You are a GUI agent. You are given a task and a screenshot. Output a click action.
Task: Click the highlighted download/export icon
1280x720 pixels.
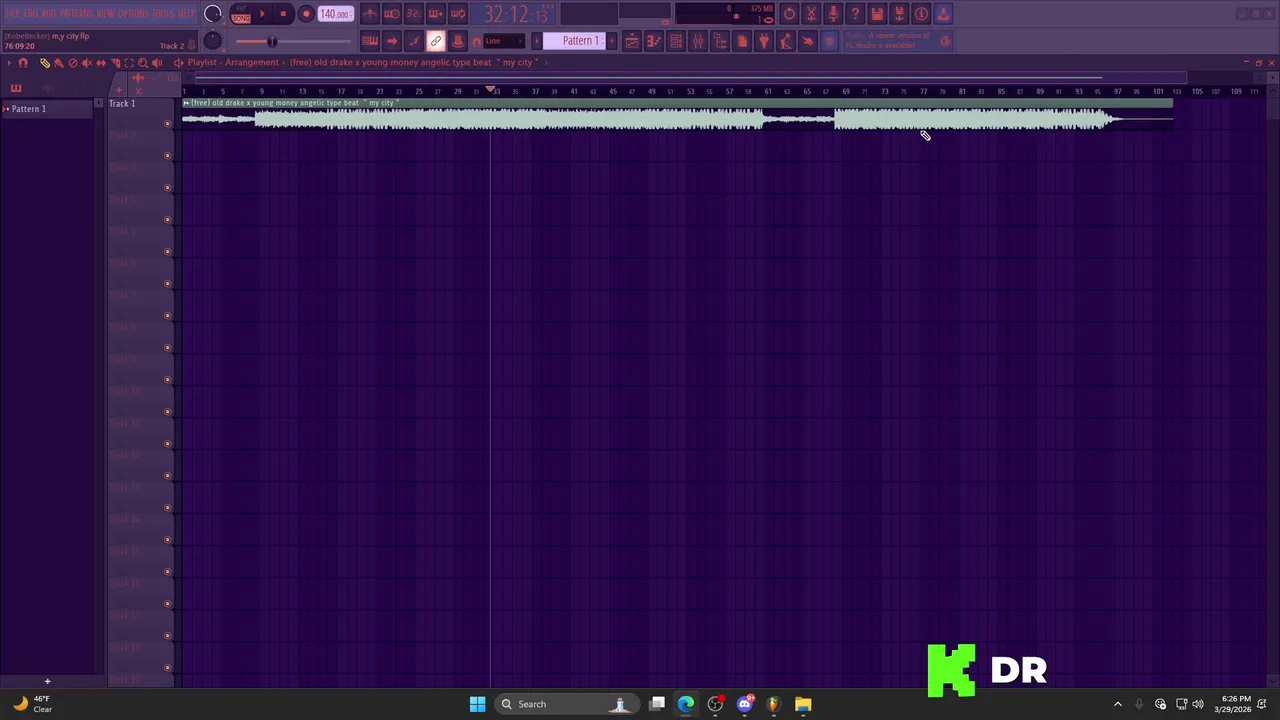click(943, 14)
